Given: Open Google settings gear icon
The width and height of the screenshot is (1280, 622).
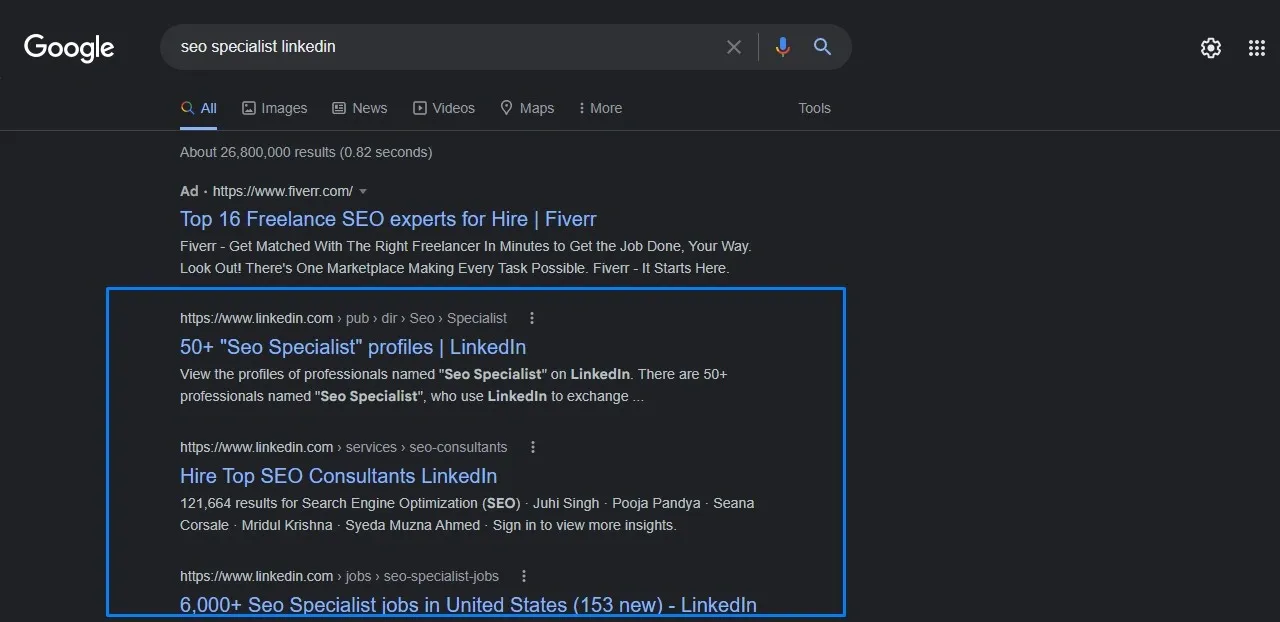Looking at the screenshot, I should pos(1211,48).
